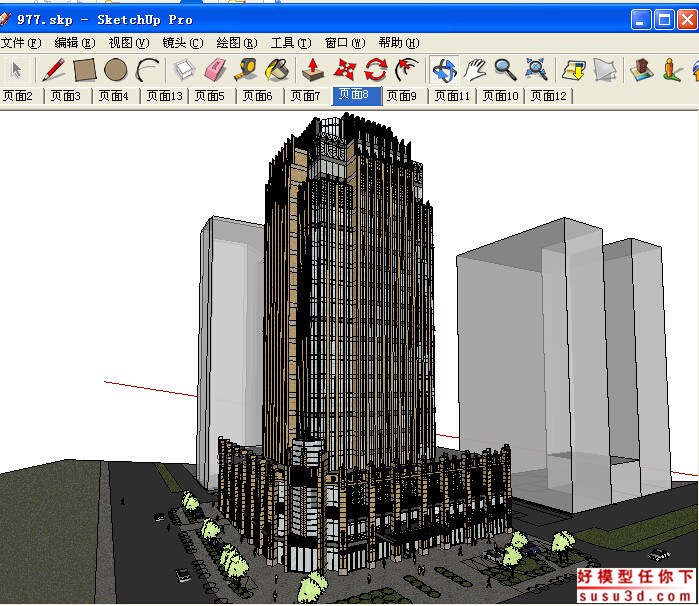Screen dimensions: 699x606
Task: Select the Paint Bucket tool
Action: (x=277, y=70)
